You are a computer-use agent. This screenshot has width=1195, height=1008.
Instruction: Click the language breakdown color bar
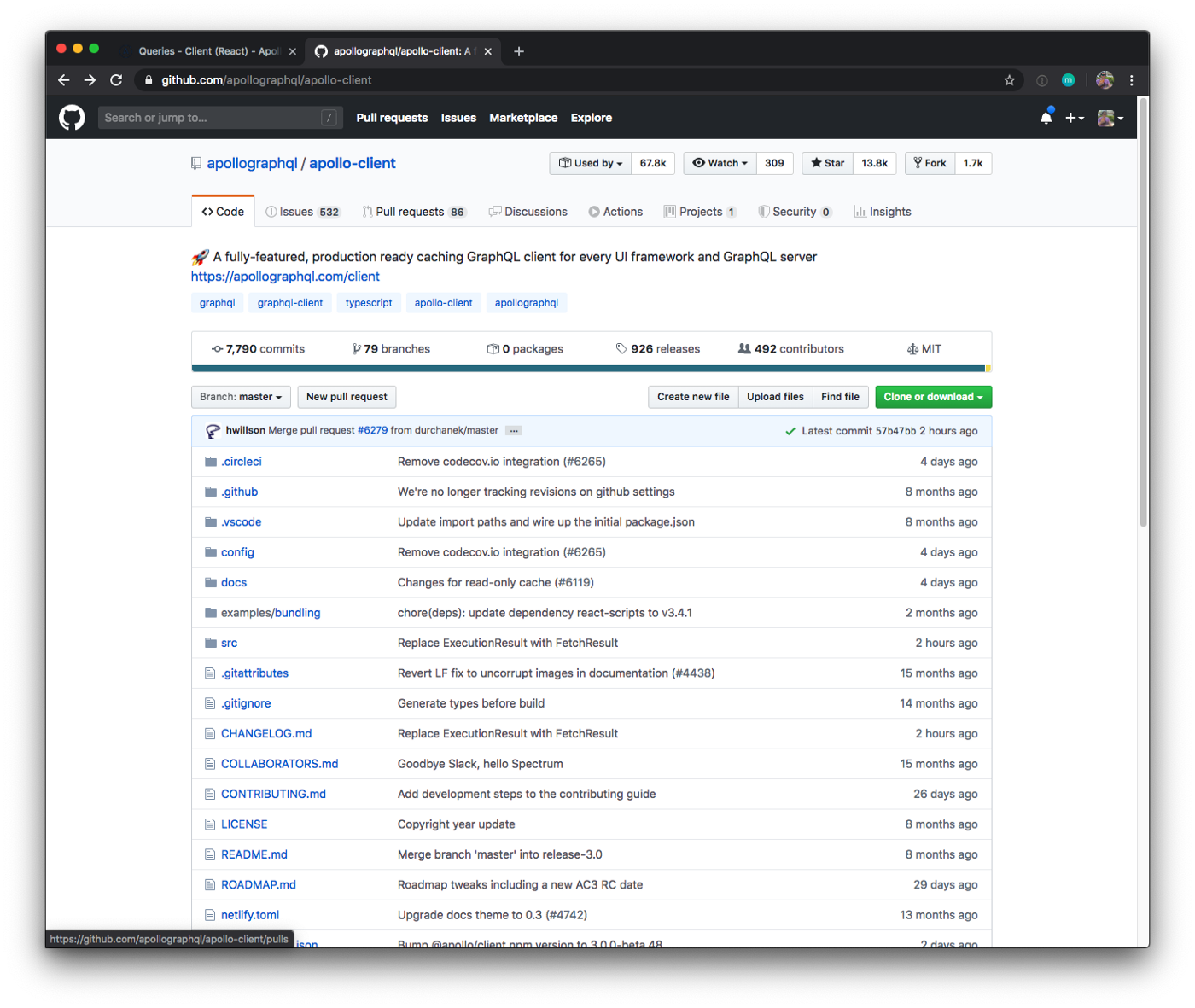coord(592,369)
